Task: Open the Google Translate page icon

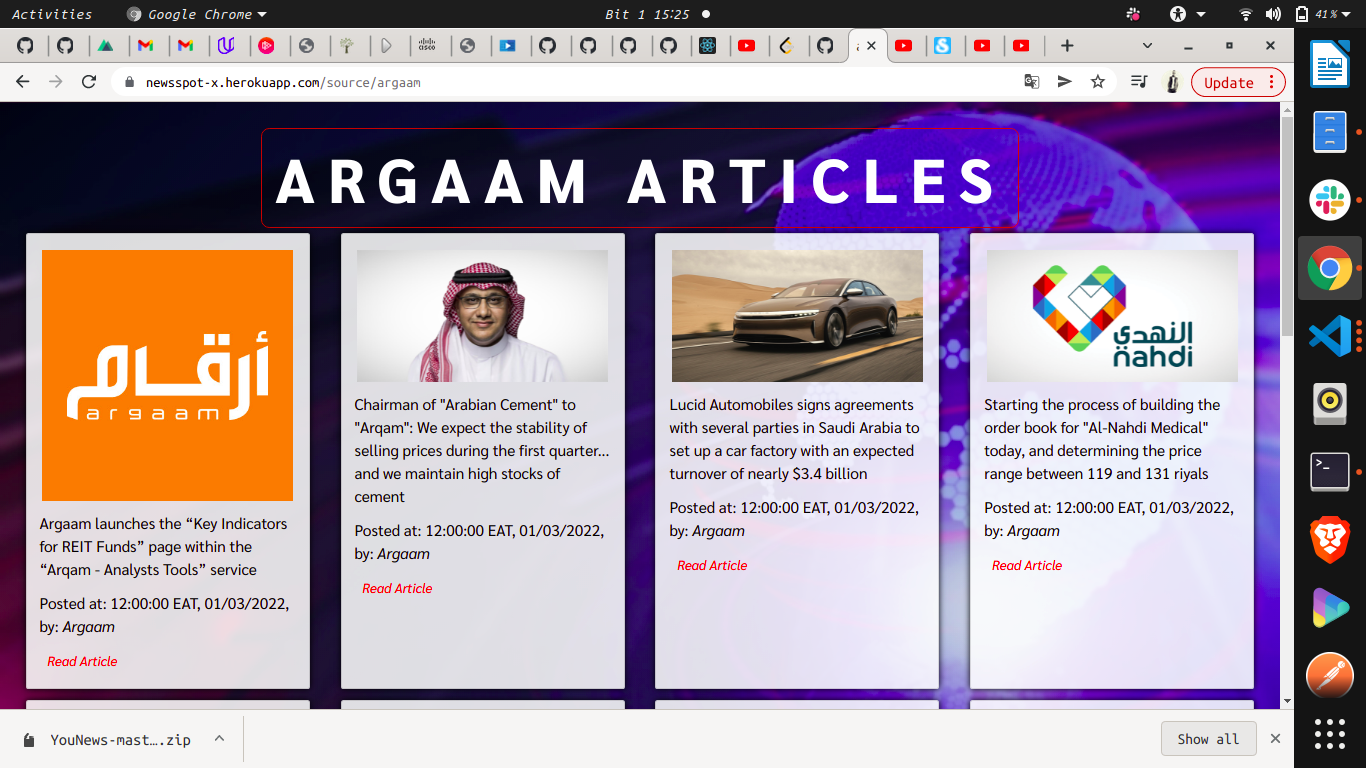Action: coord(1032,82)
